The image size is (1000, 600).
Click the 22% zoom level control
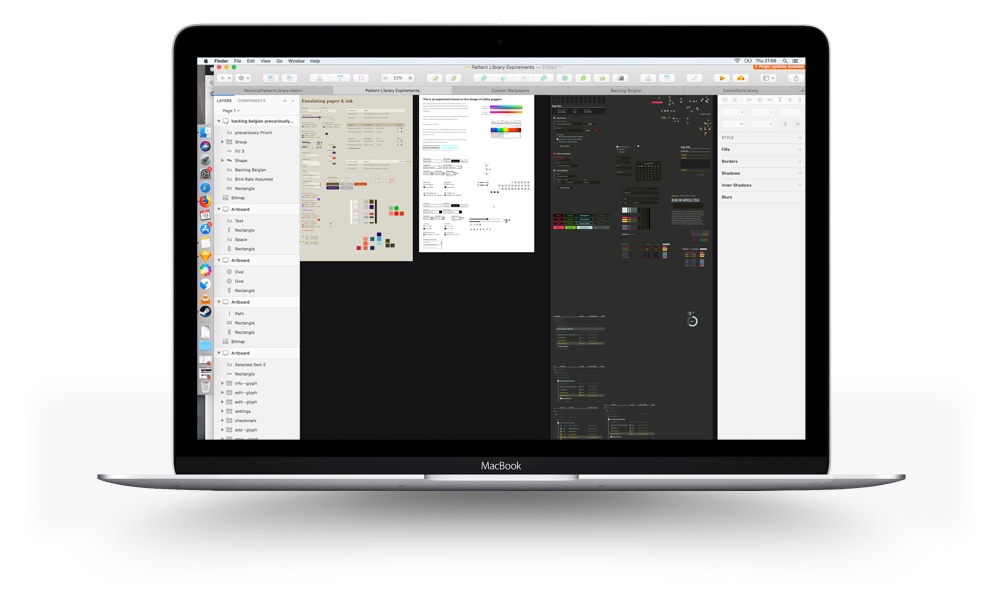pyautogui.click(x=397, y=77)
